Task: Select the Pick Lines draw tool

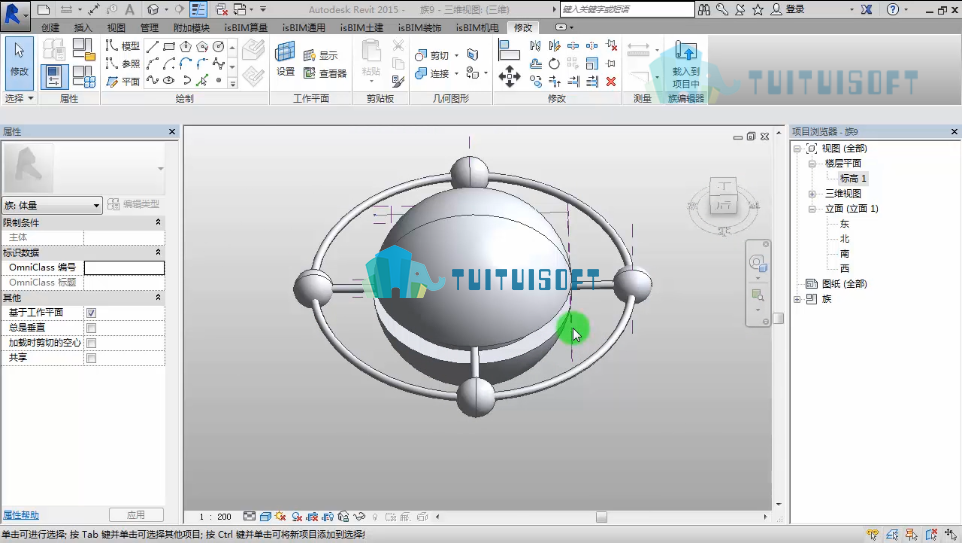Action: (202, 80)
